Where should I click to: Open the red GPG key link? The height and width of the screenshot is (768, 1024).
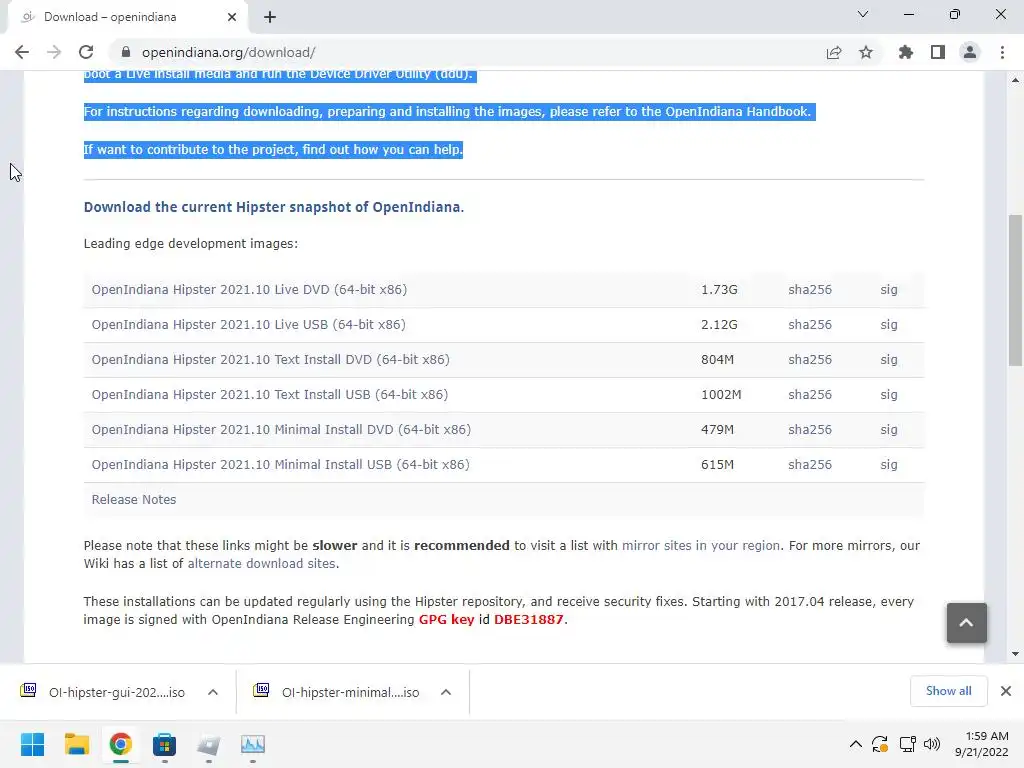446,619
